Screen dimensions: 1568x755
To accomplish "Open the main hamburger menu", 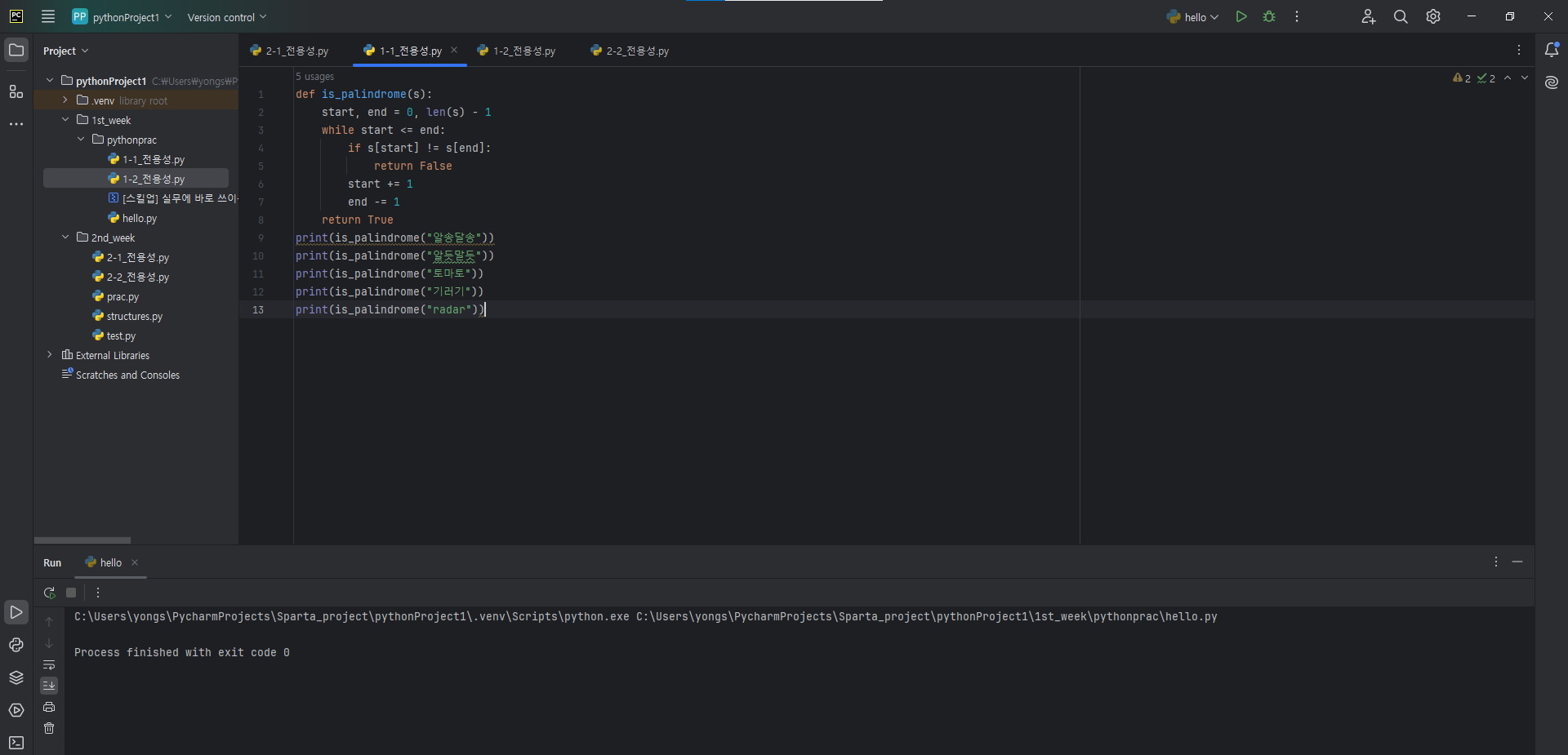I will click(x=48, y=16).
